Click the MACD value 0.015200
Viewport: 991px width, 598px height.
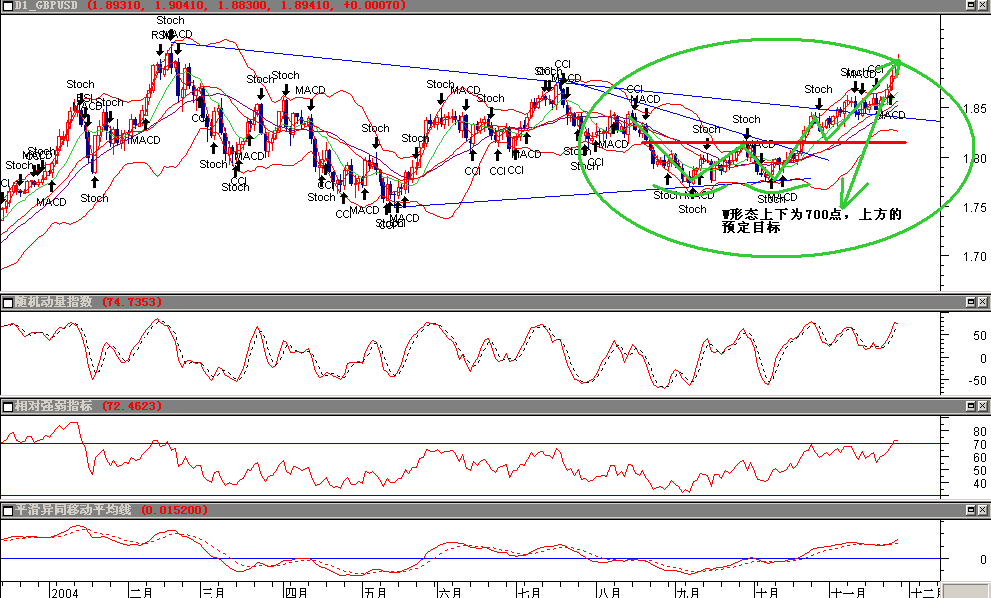[173, 510]
